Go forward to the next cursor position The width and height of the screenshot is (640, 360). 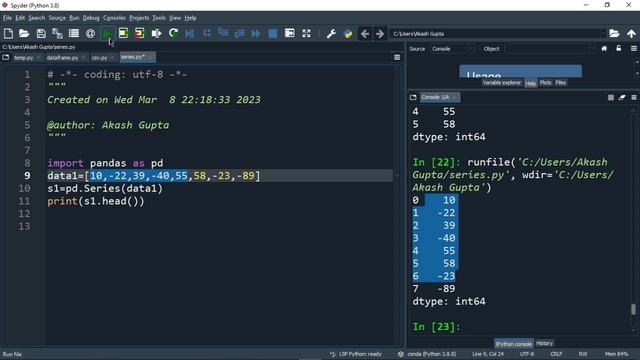click(x=380, y=33)
